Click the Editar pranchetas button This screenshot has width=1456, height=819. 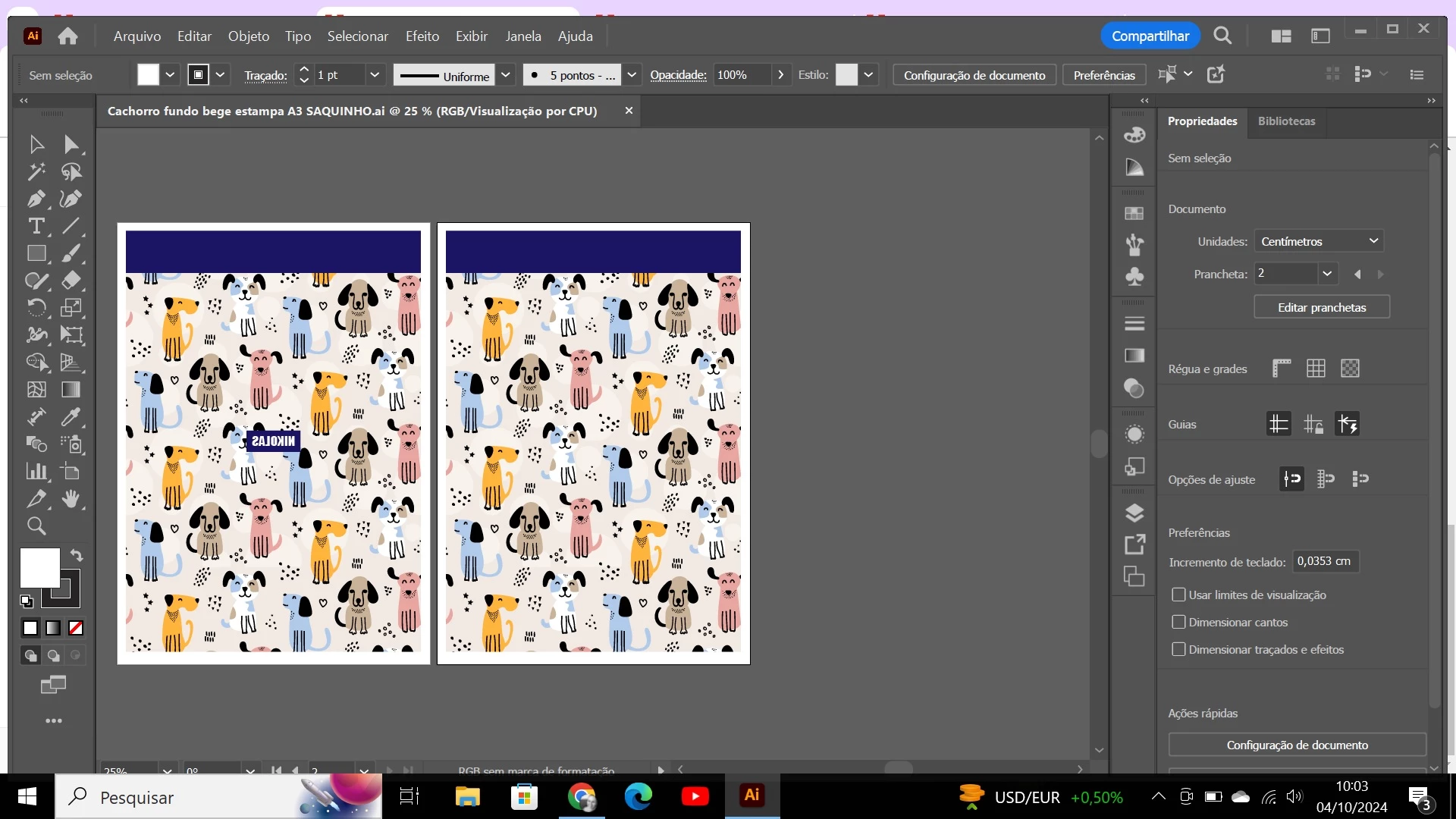1321,307
